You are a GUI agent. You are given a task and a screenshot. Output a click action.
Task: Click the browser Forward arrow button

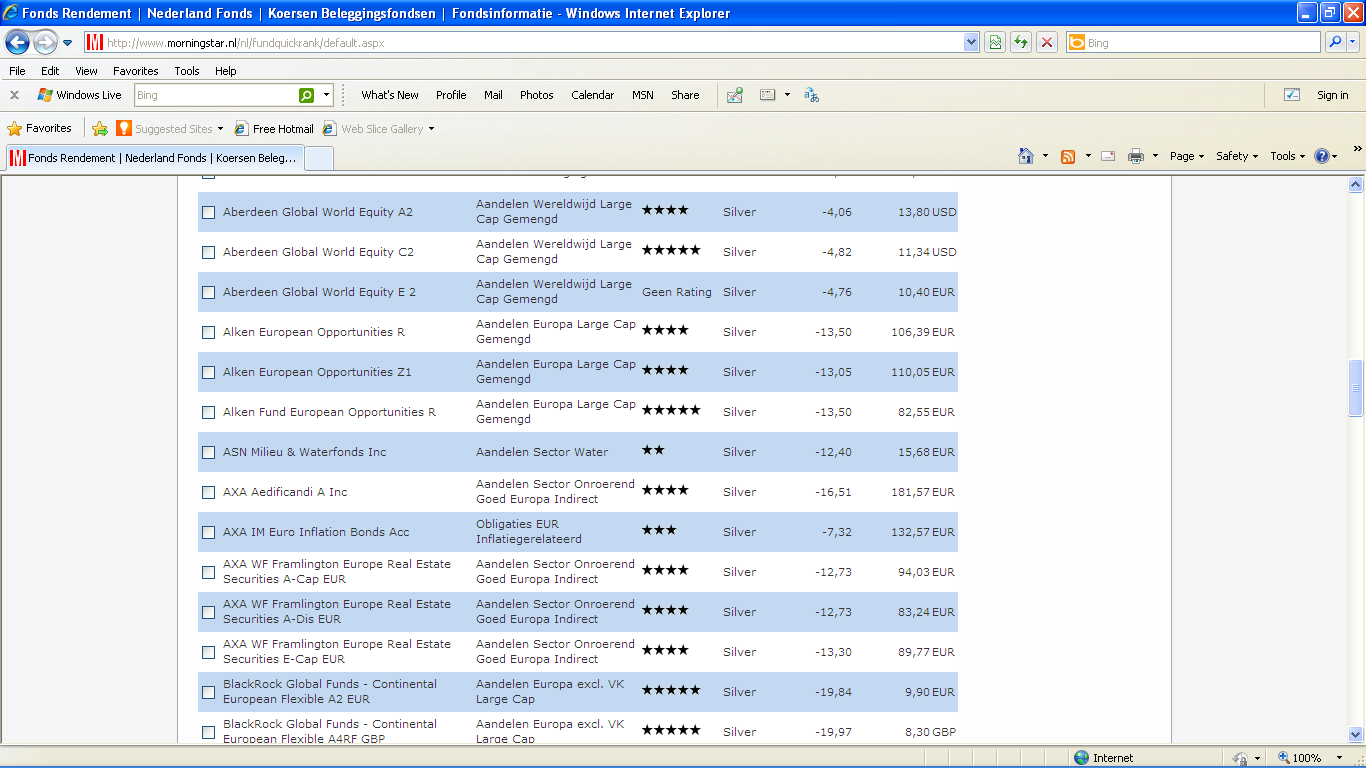46,42
